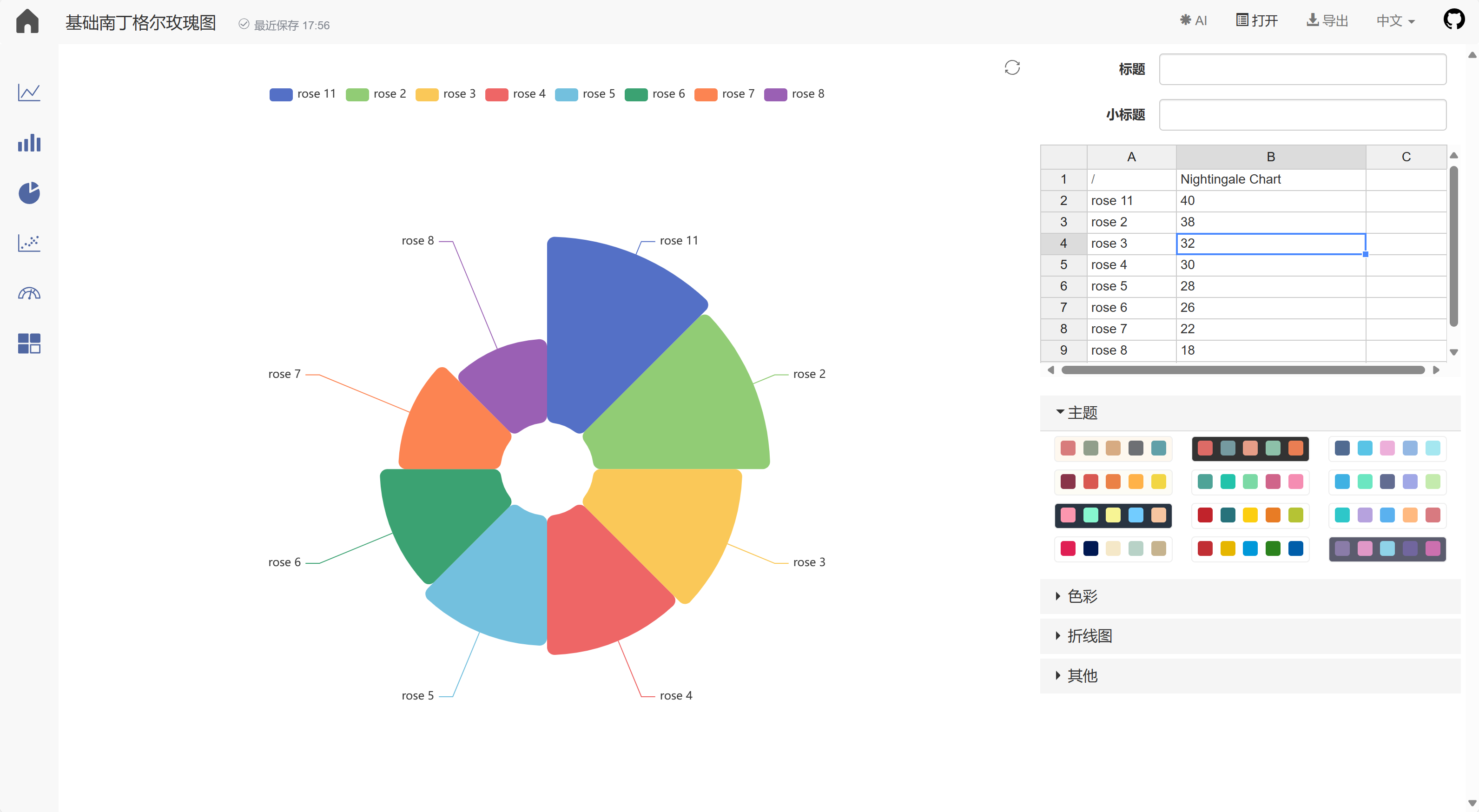Select the scatter chart icon in sidebar
The image size is (1479, 812).
pyautogui.click(x=29, y=243)
